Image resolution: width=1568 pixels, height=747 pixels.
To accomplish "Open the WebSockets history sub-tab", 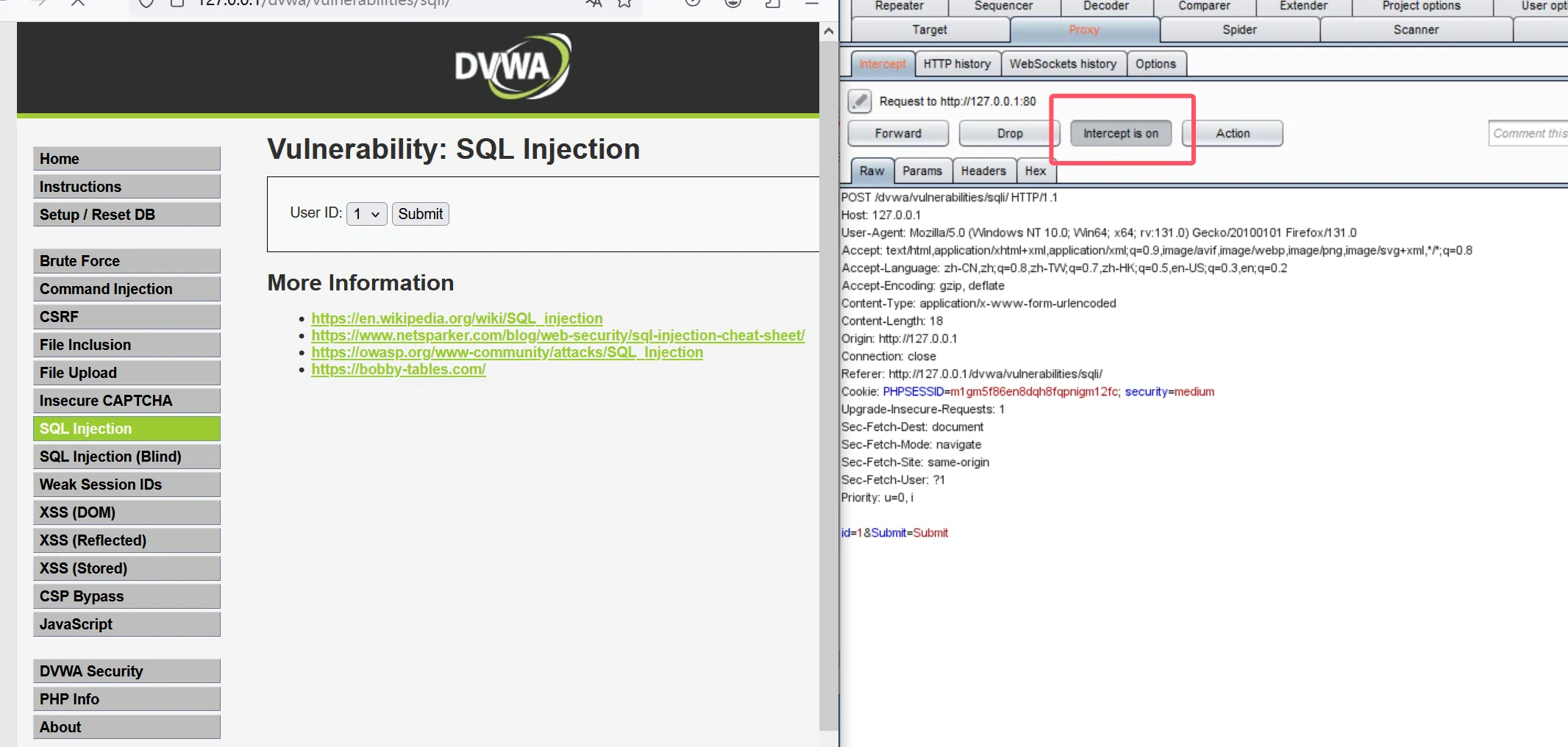I will (1063, 64).
